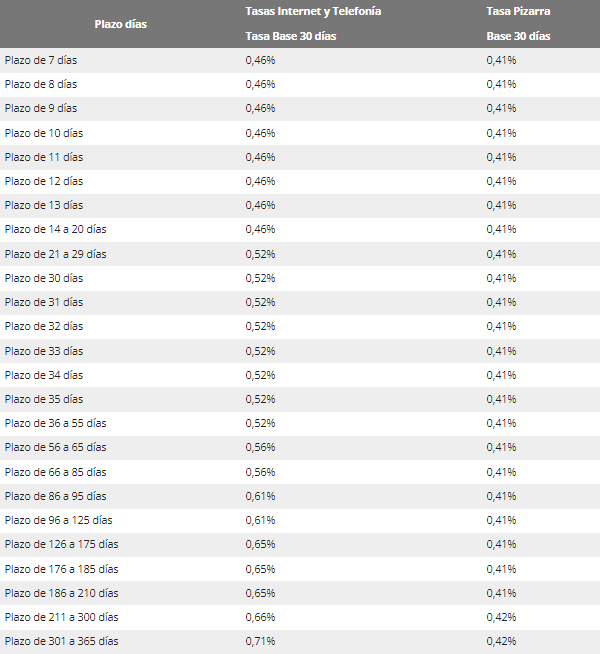Click the "Tasas Internet y Telefonía" header

point(313,11)
